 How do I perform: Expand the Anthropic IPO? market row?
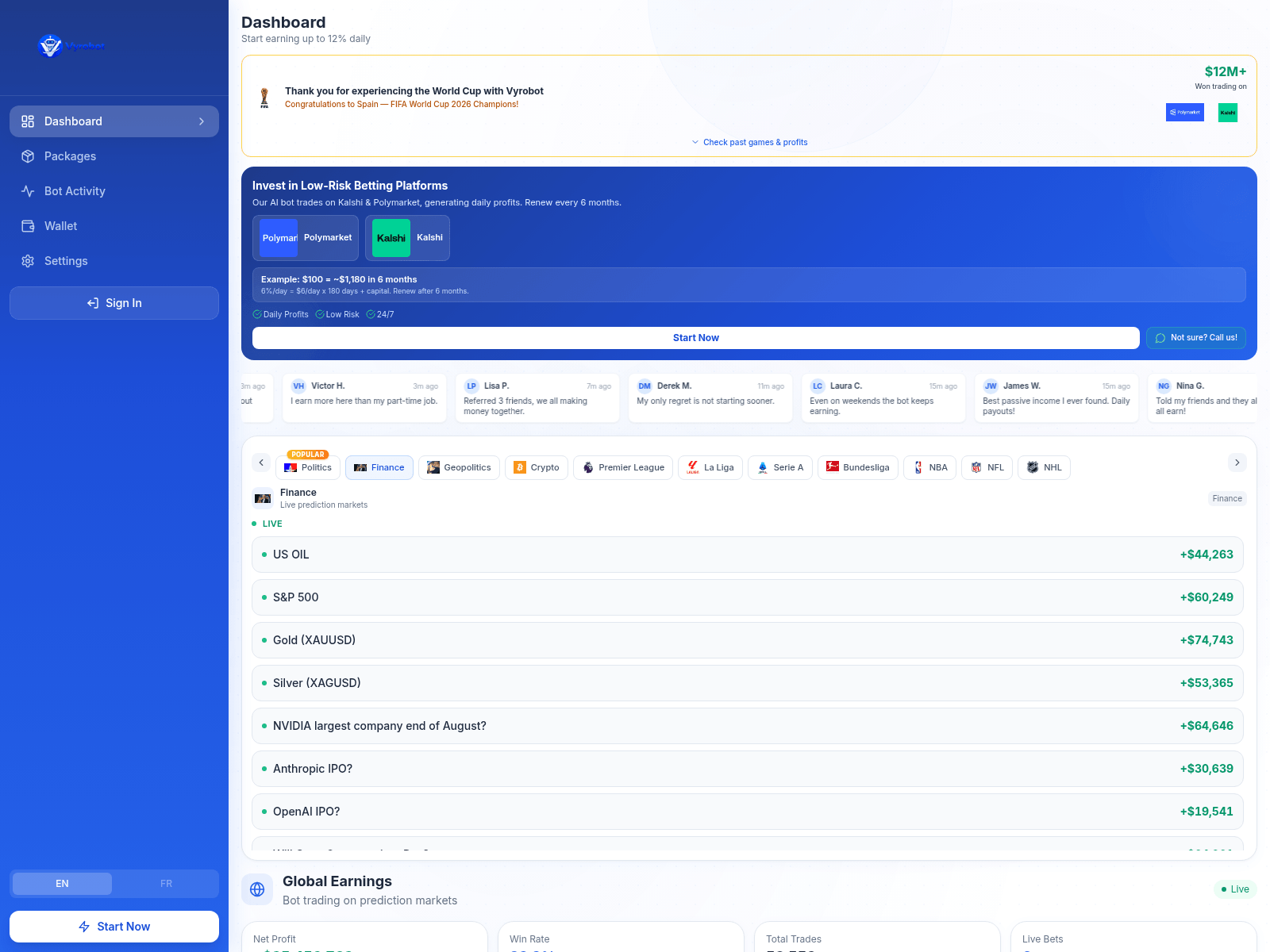[x=748, y=769]
